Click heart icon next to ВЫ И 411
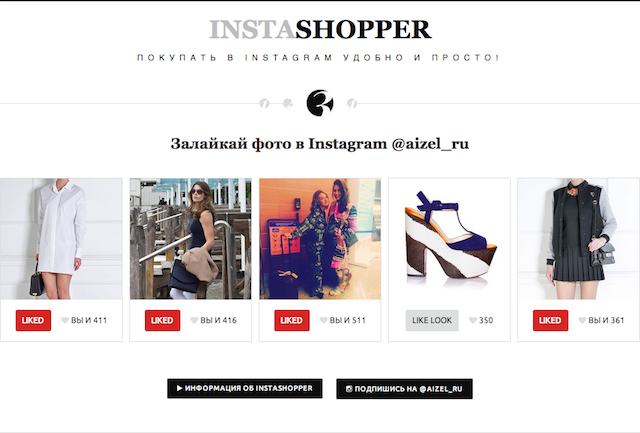The height and width of the screenshot is (433, 640). (x=65, y=320)
